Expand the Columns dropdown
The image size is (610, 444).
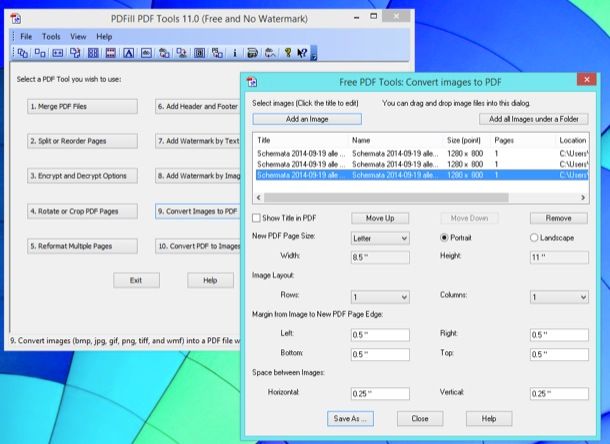click(559, 297)
